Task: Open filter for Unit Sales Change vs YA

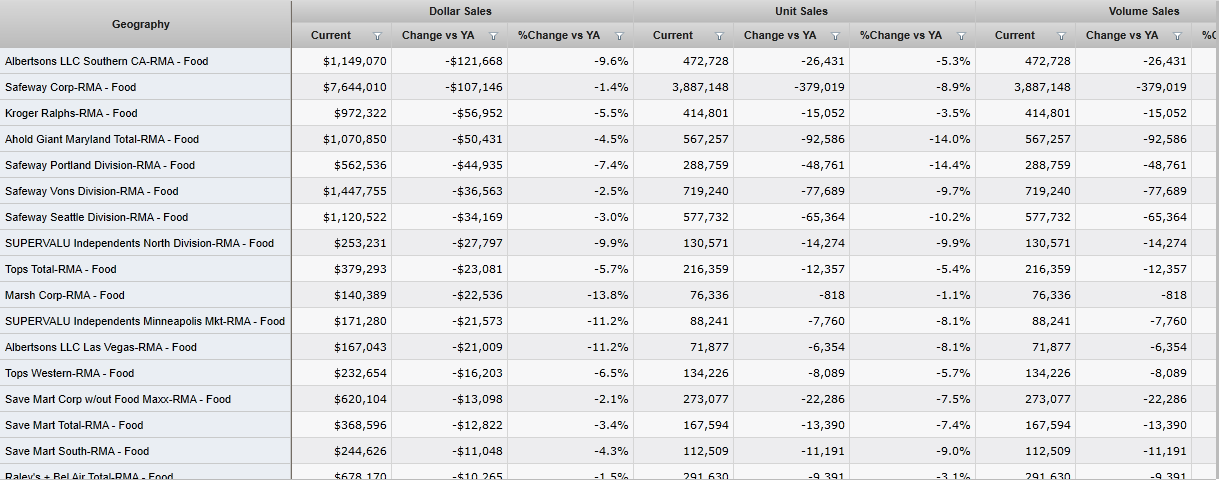Action: pyautogui.click(x=836, y=36)
